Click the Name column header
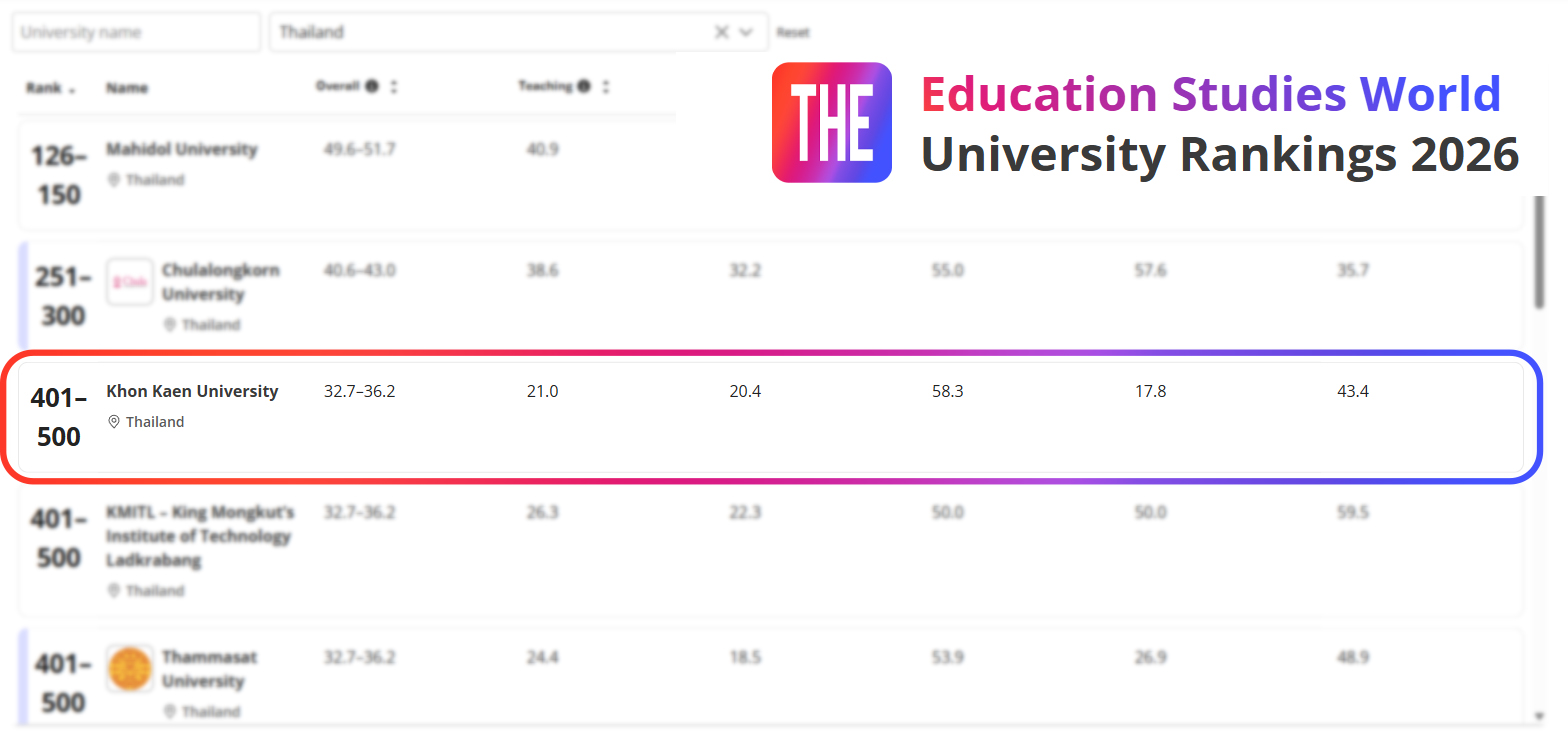 coord(127,88)
